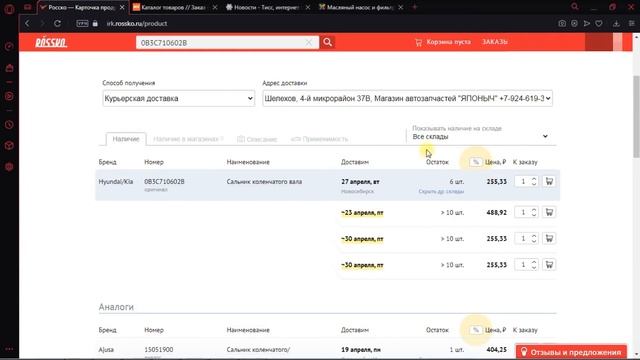Click Hyundai/Kia brand cell
Image resolution: width=640 pixels, height=360 pixels.
(116, 182)
